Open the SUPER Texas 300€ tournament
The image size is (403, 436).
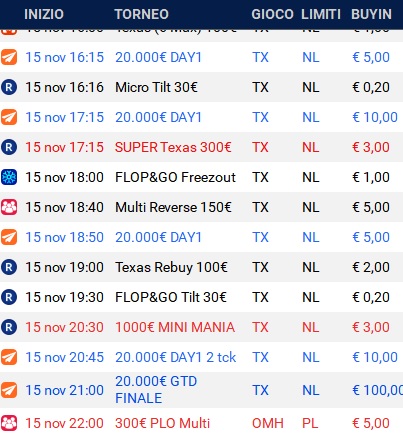[173, 147]
